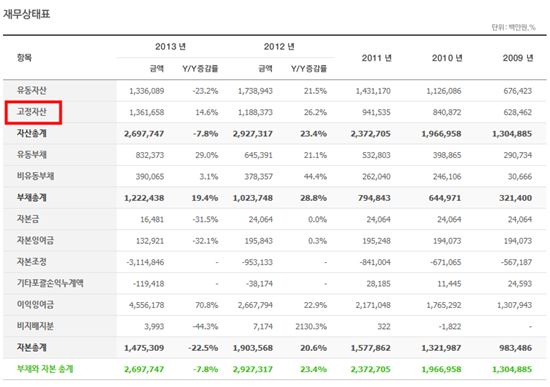
Task: Click the 1,126,086 cell
Action: pyautogui.click(x=444, y=91)
